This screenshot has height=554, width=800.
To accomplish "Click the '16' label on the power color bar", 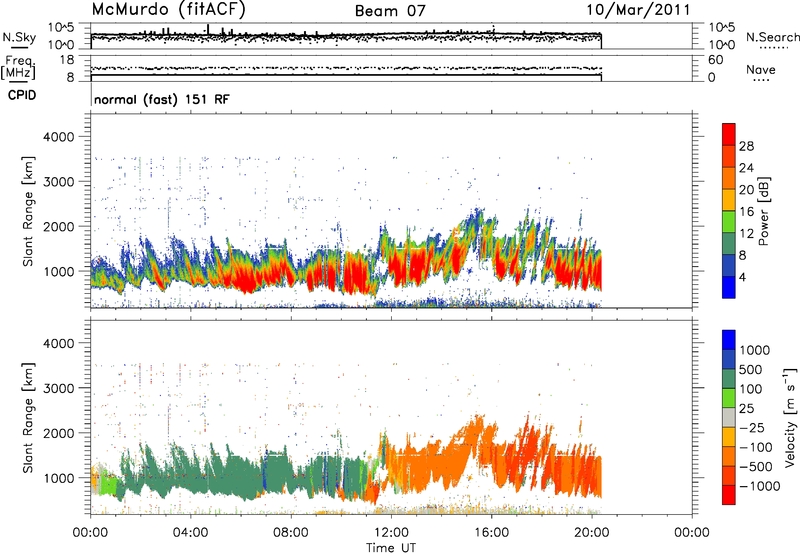I will point(746,212).
